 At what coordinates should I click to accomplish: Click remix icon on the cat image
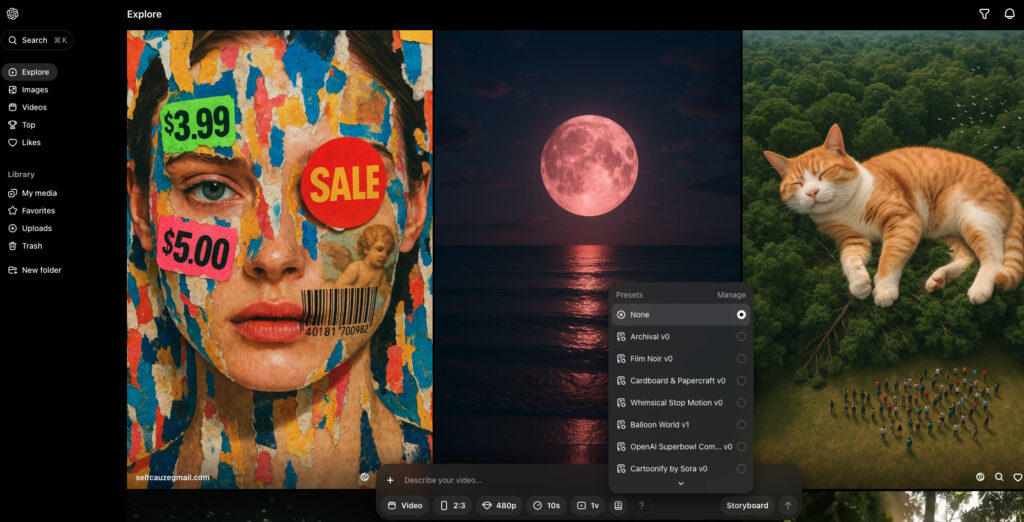[x=980, y=478]
